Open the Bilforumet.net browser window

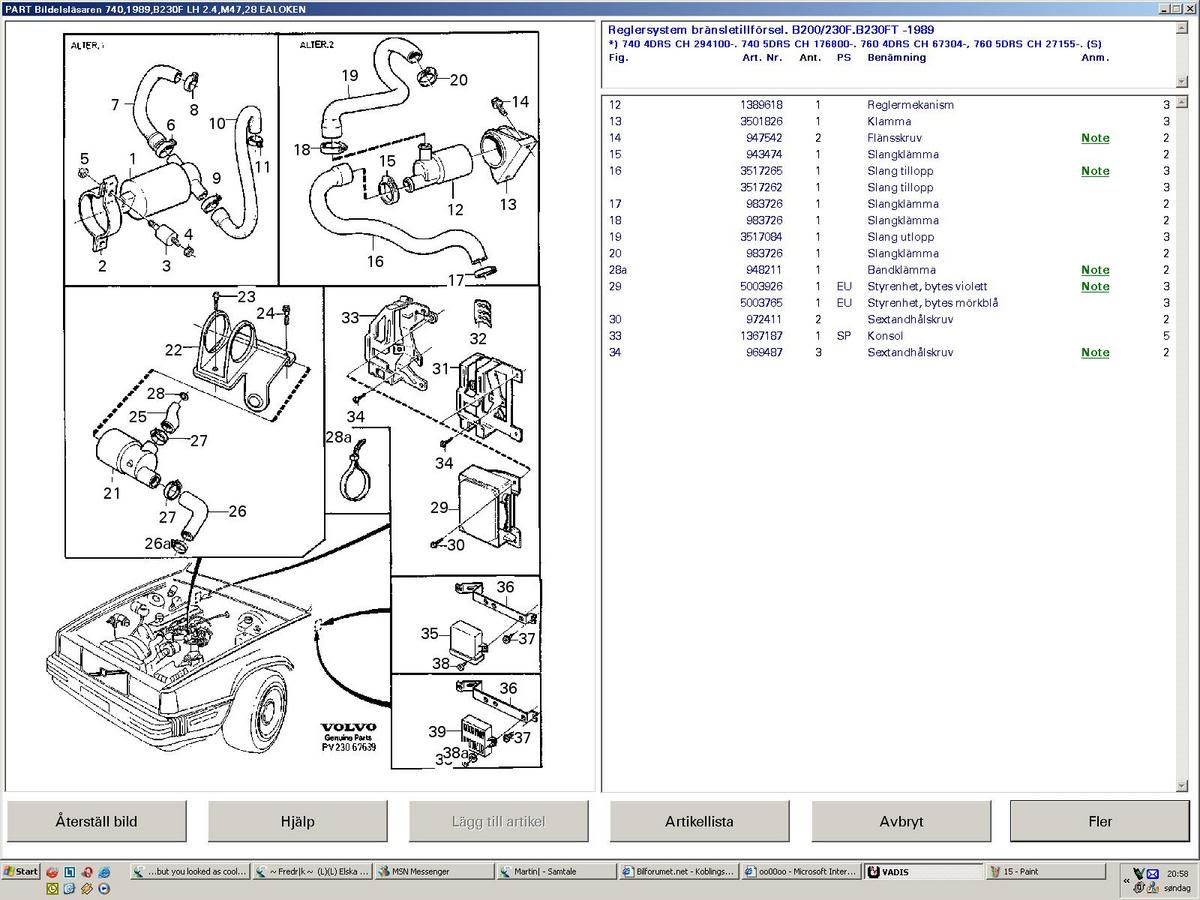coord(678,871)
